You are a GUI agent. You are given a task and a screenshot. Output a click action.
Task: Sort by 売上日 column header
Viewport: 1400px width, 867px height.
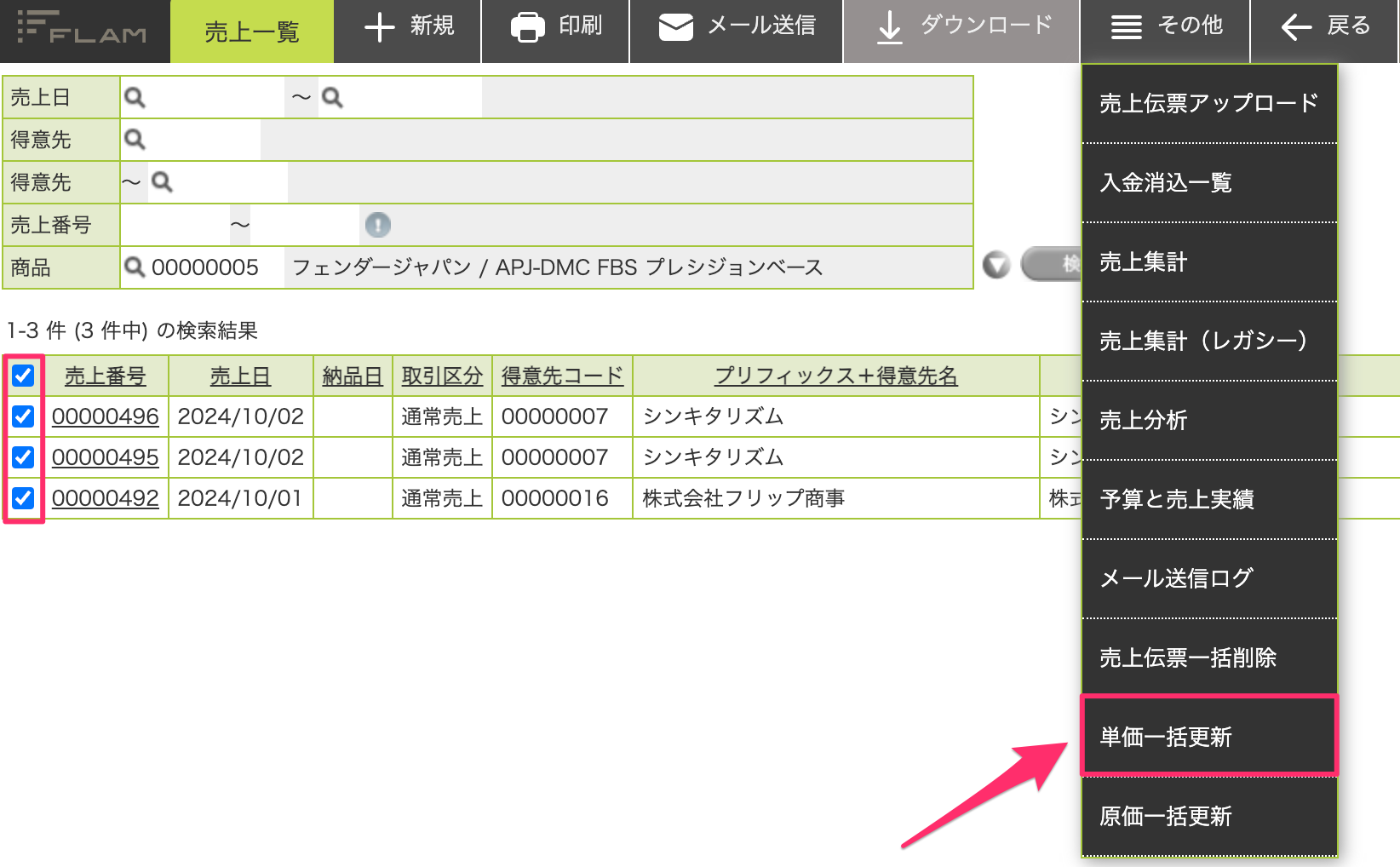(x=240, y=376)
